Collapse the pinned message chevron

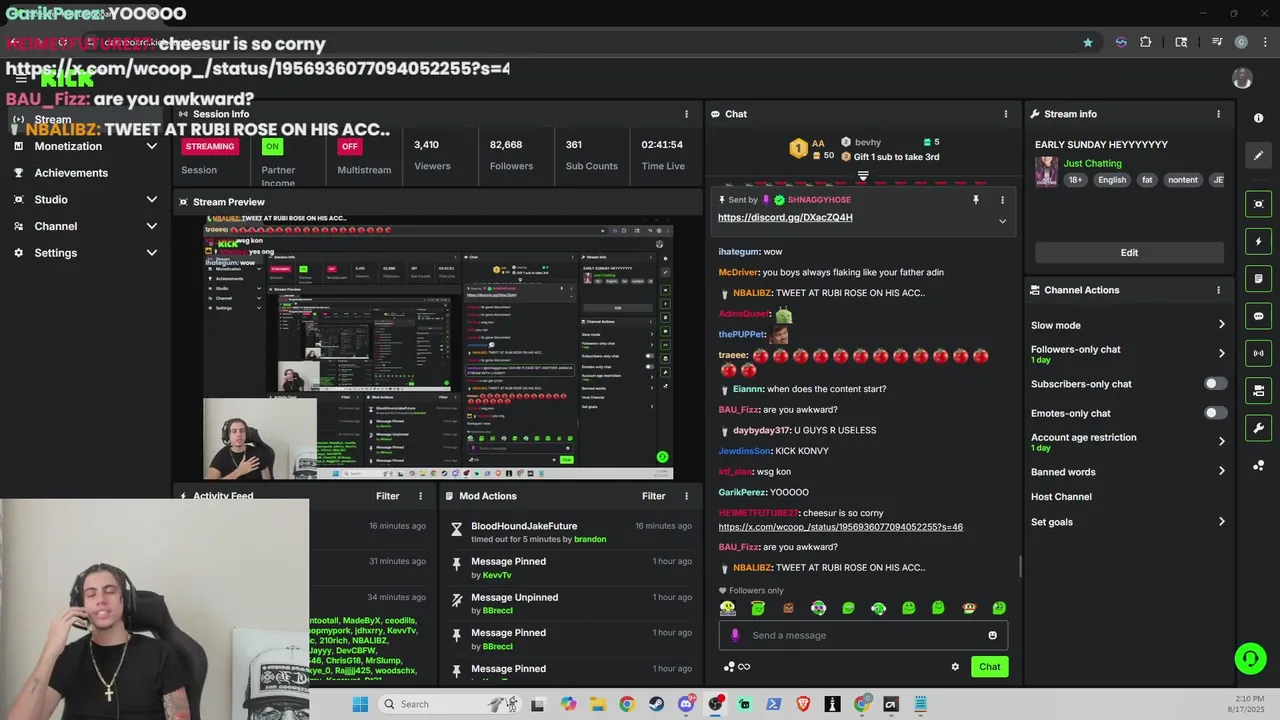pyautogui.click(x=1002, y=221)
